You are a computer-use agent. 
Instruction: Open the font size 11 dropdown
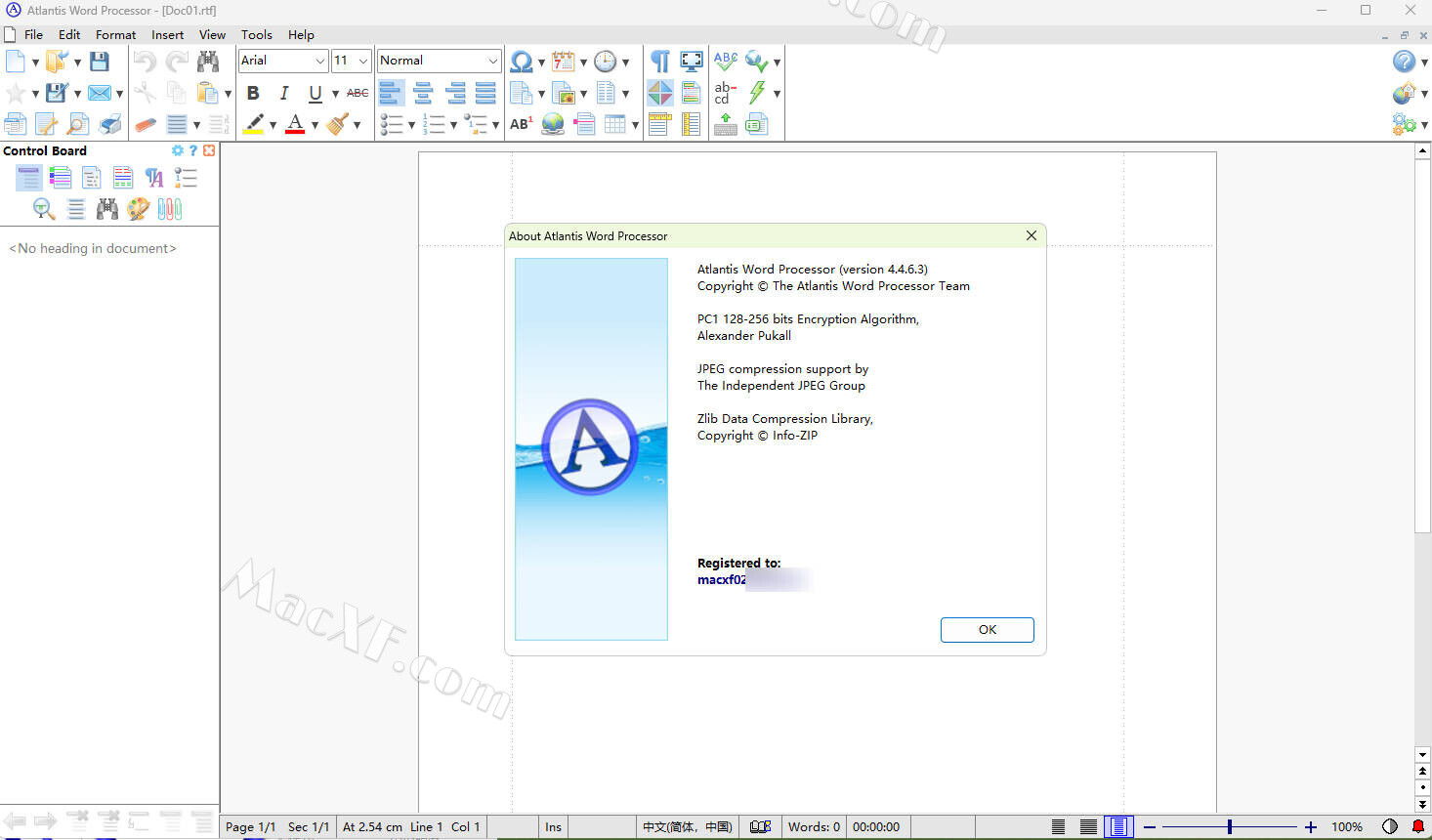click(x=363, y=61)
